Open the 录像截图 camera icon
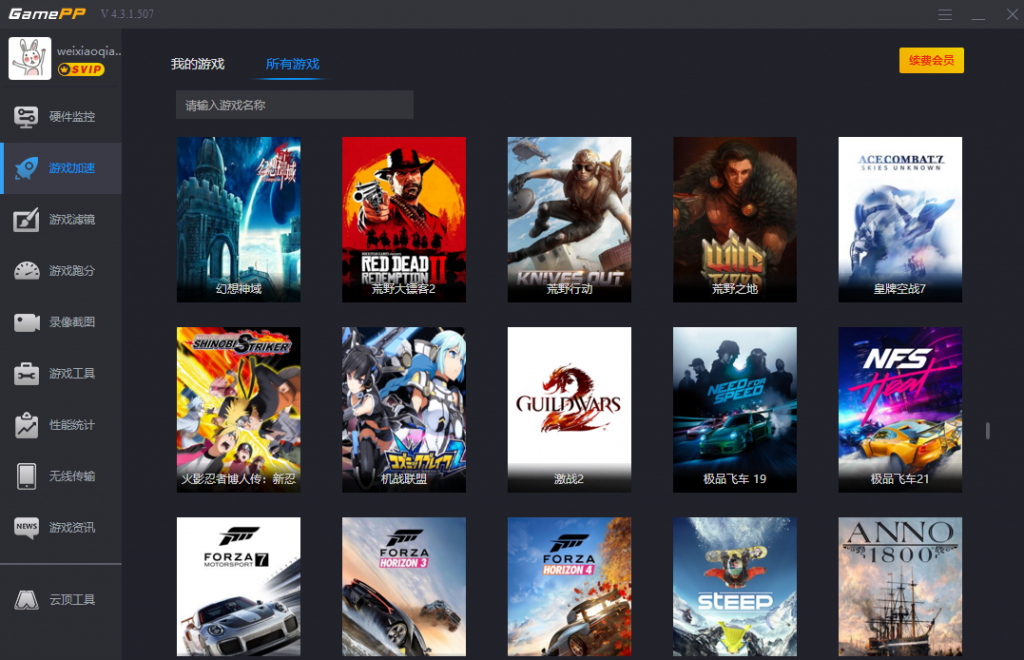Screen dimensions: 1024x660 [26, 322]
